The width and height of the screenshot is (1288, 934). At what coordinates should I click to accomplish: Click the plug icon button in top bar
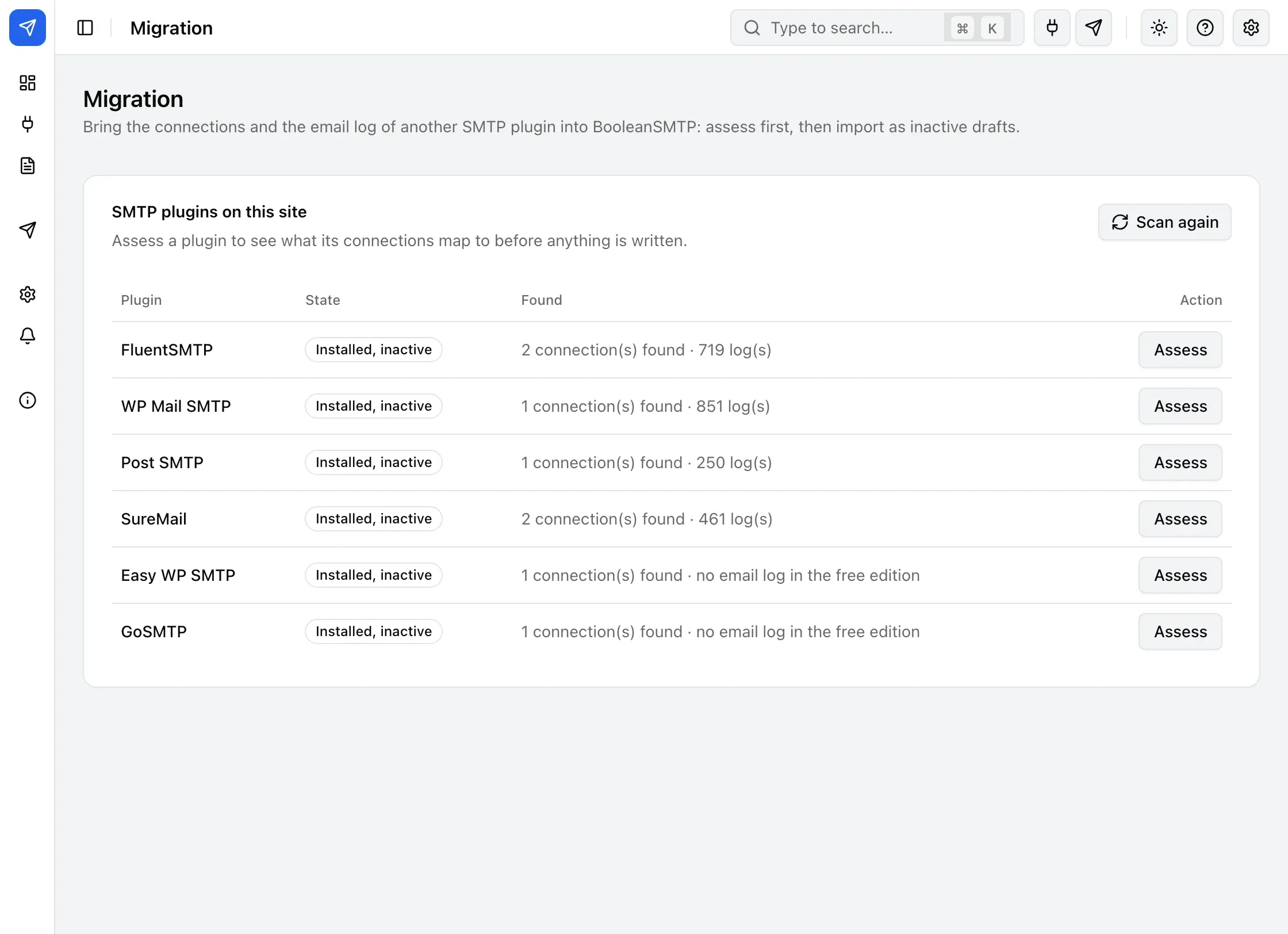1052,28
